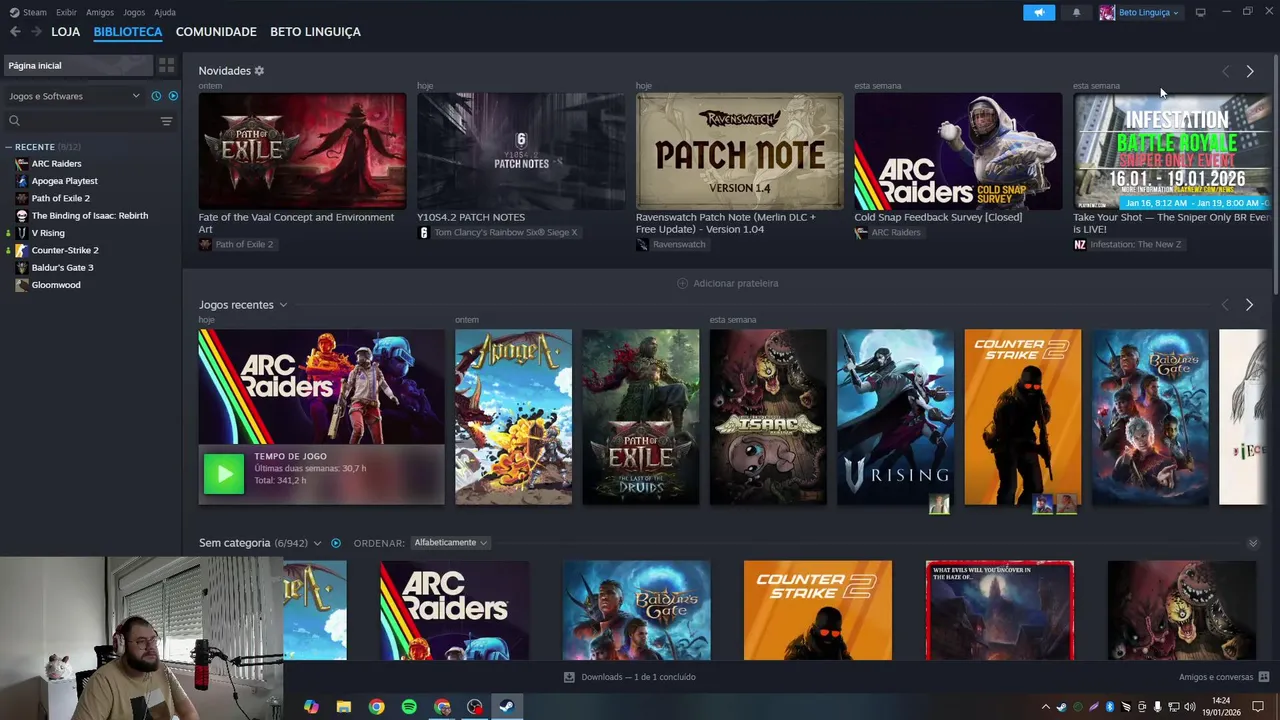Switch to the BIBLIOTECA tab
Screen dimensions: 1280x720
pyautogui.click(x=128, y=32)
